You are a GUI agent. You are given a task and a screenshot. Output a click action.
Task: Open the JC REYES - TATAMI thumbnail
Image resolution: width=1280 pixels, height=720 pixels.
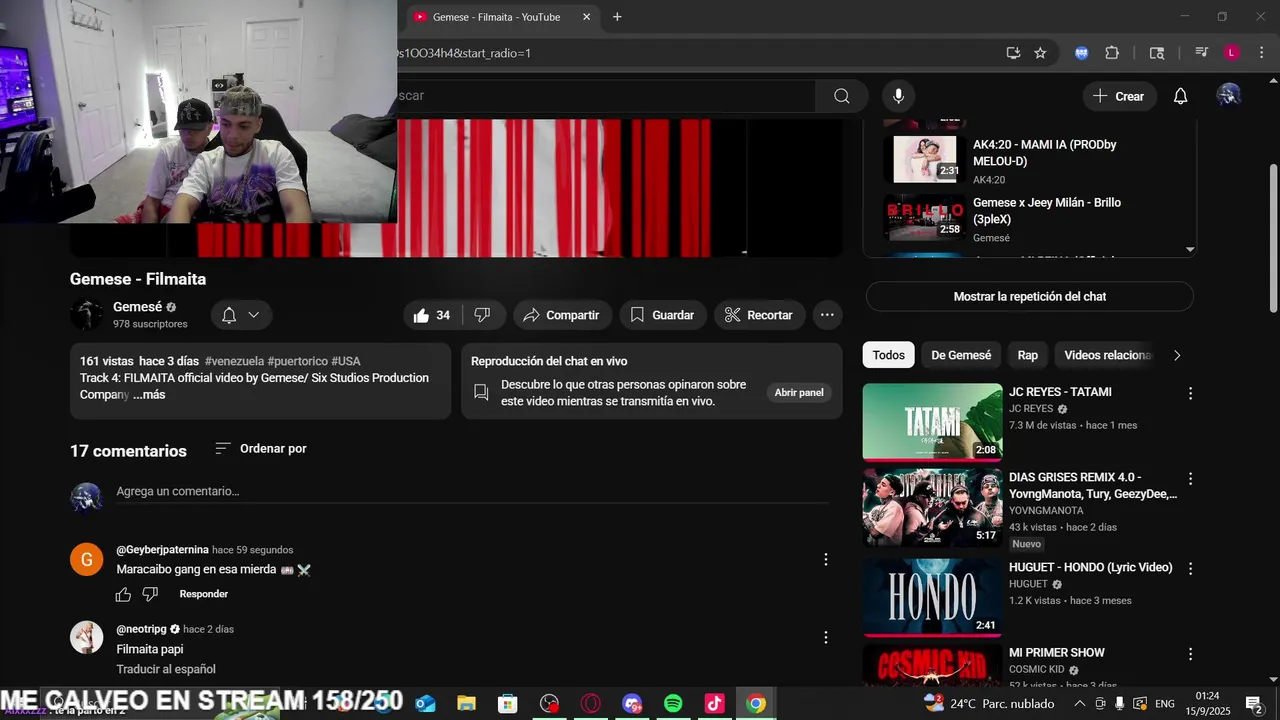pos(932,422)
